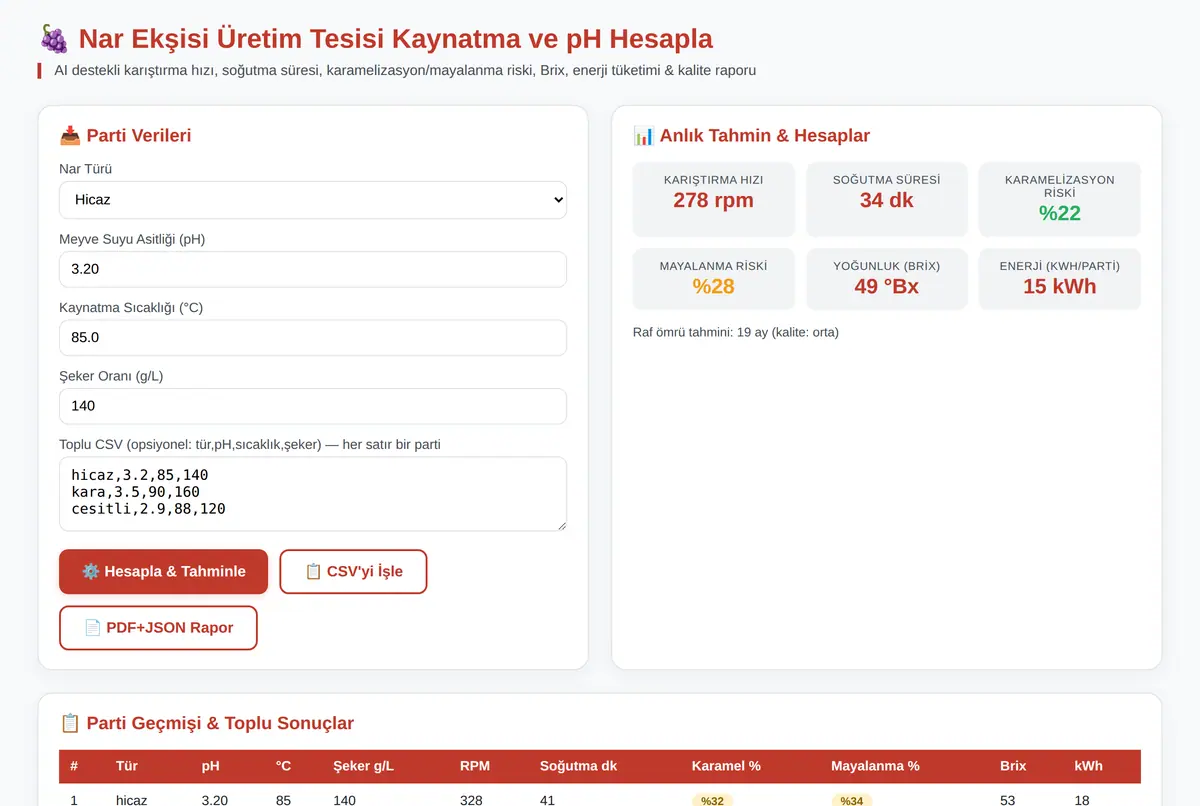
Task: Click the Brix column header
Action: (x=1013, y=766)
